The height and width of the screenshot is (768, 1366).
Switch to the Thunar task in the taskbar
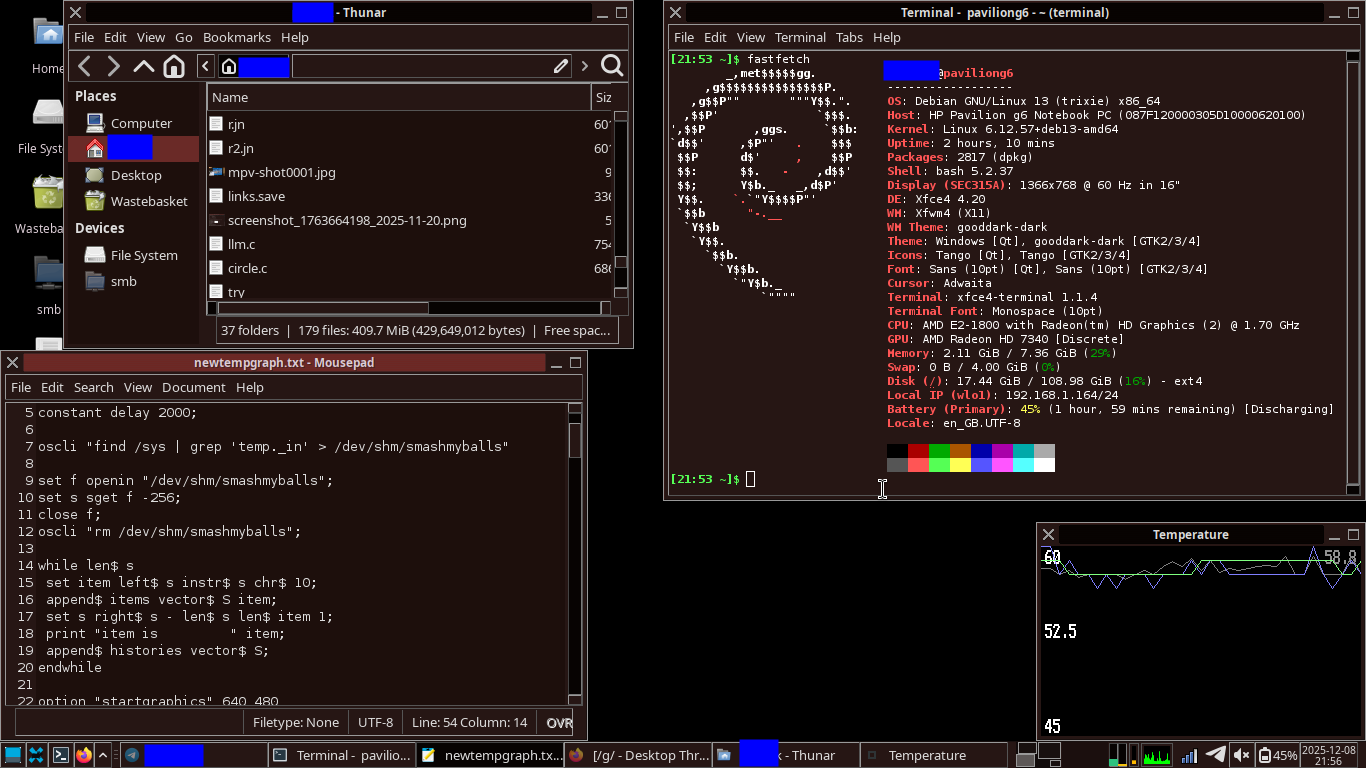point(785,755)
